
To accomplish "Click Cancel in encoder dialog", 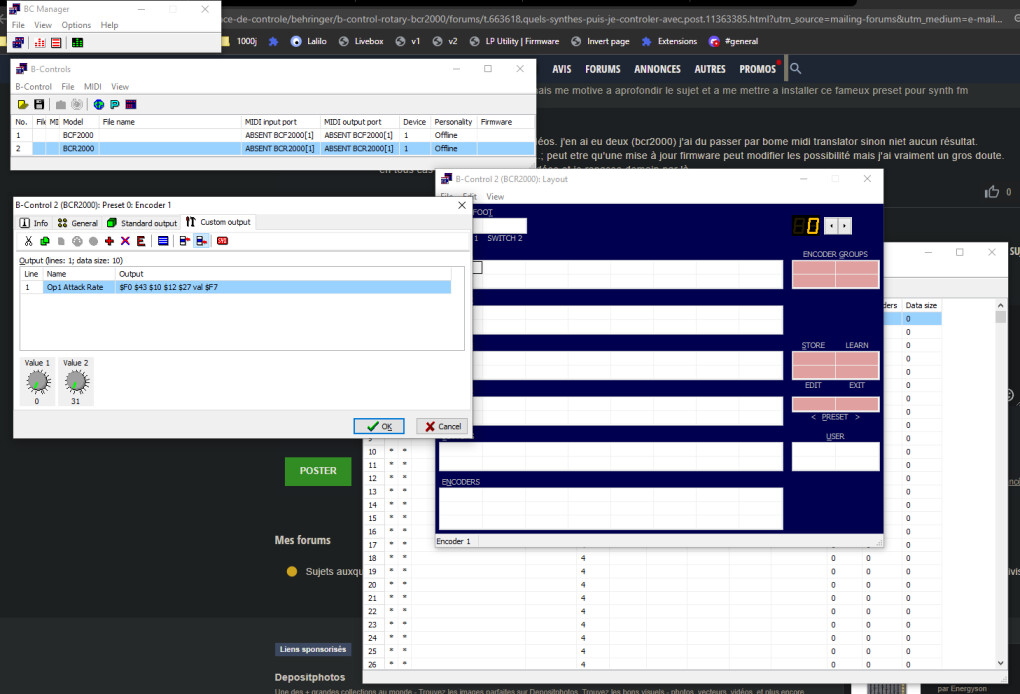I will pyautogui.click(x=442, y=426).
